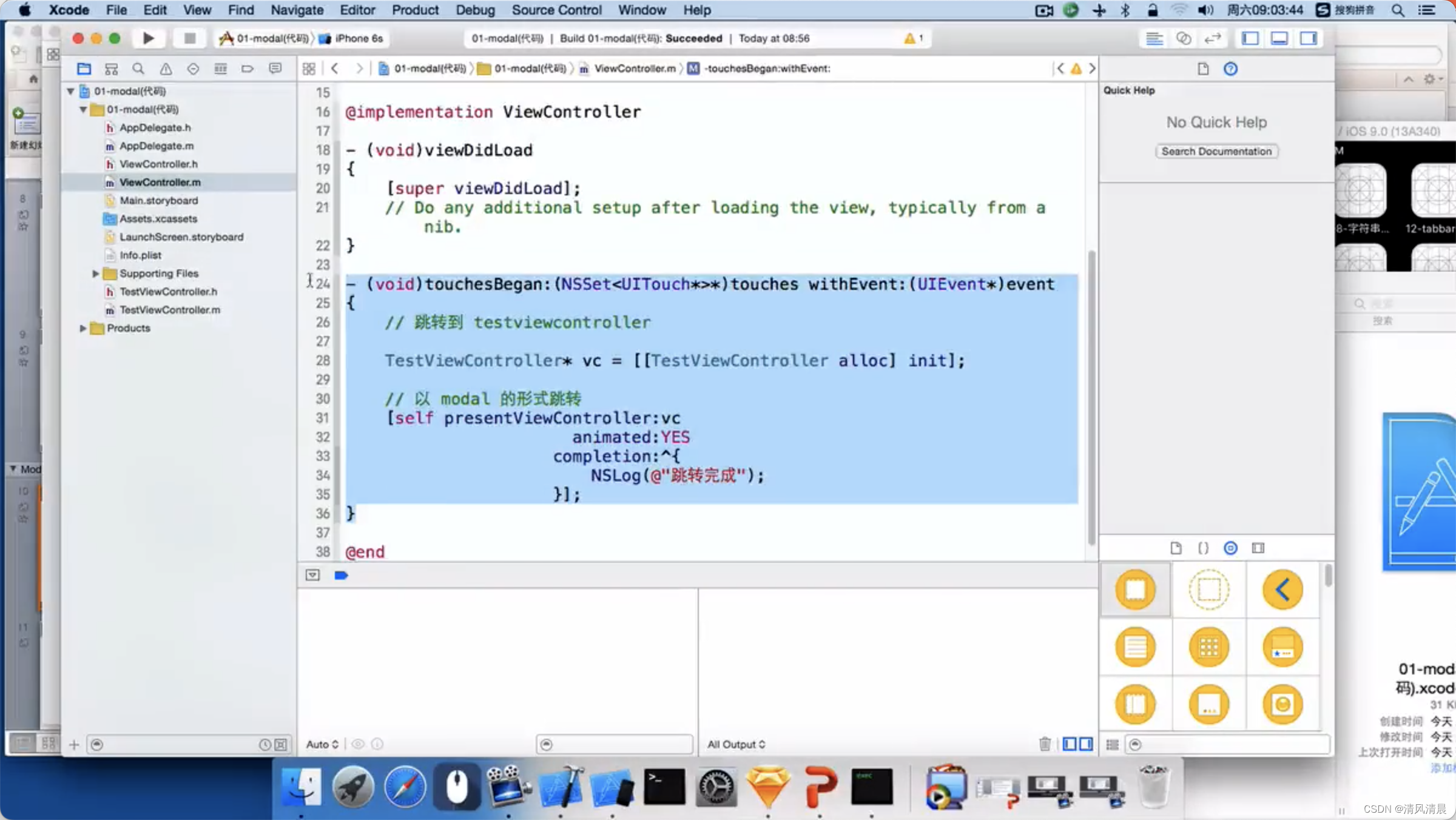The image size is (1456, 820).
Task: Show the Quick Help inspector
Action: click(x=1230, y=69)
